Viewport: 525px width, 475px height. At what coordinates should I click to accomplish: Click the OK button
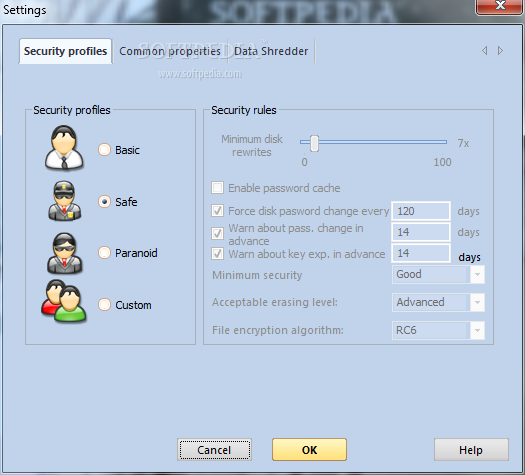[x=309, y=450]
